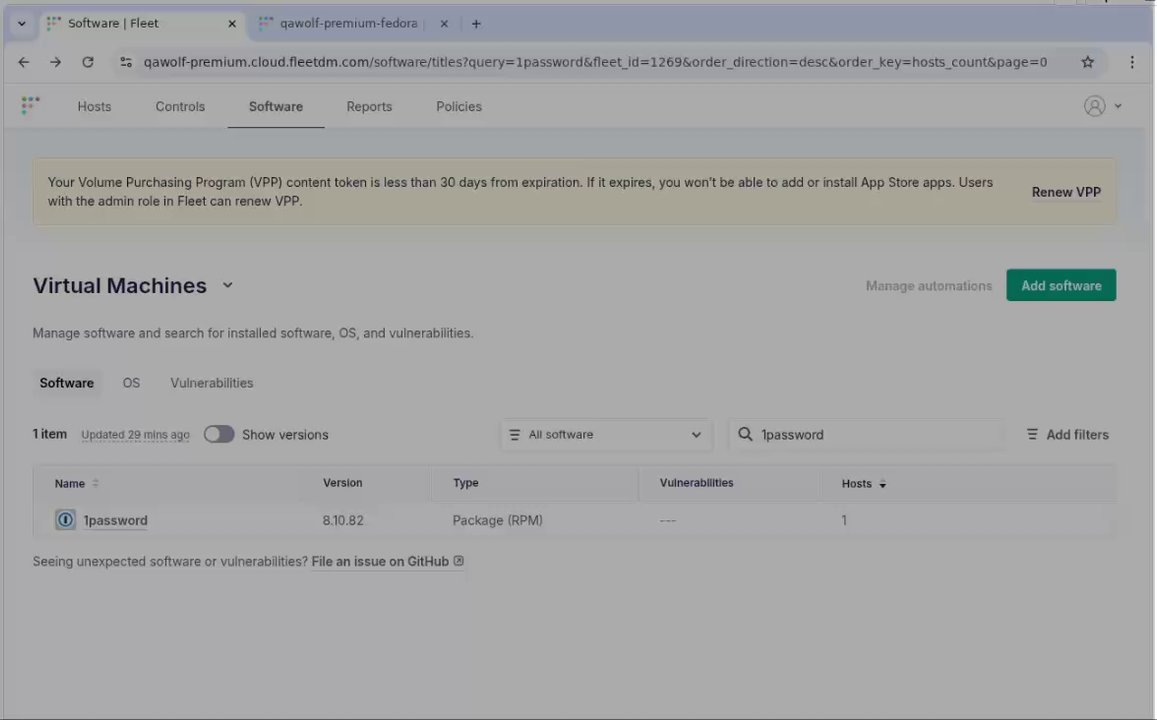Open new browser tab
1157x720 pixels.
pos(476,24)
